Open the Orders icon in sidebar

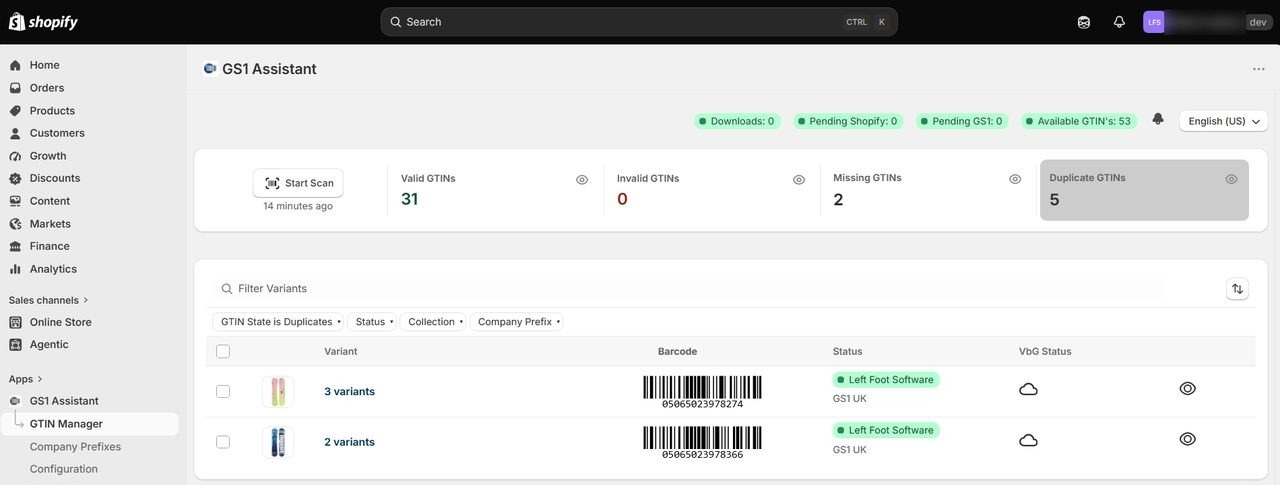tap(15, 88)
